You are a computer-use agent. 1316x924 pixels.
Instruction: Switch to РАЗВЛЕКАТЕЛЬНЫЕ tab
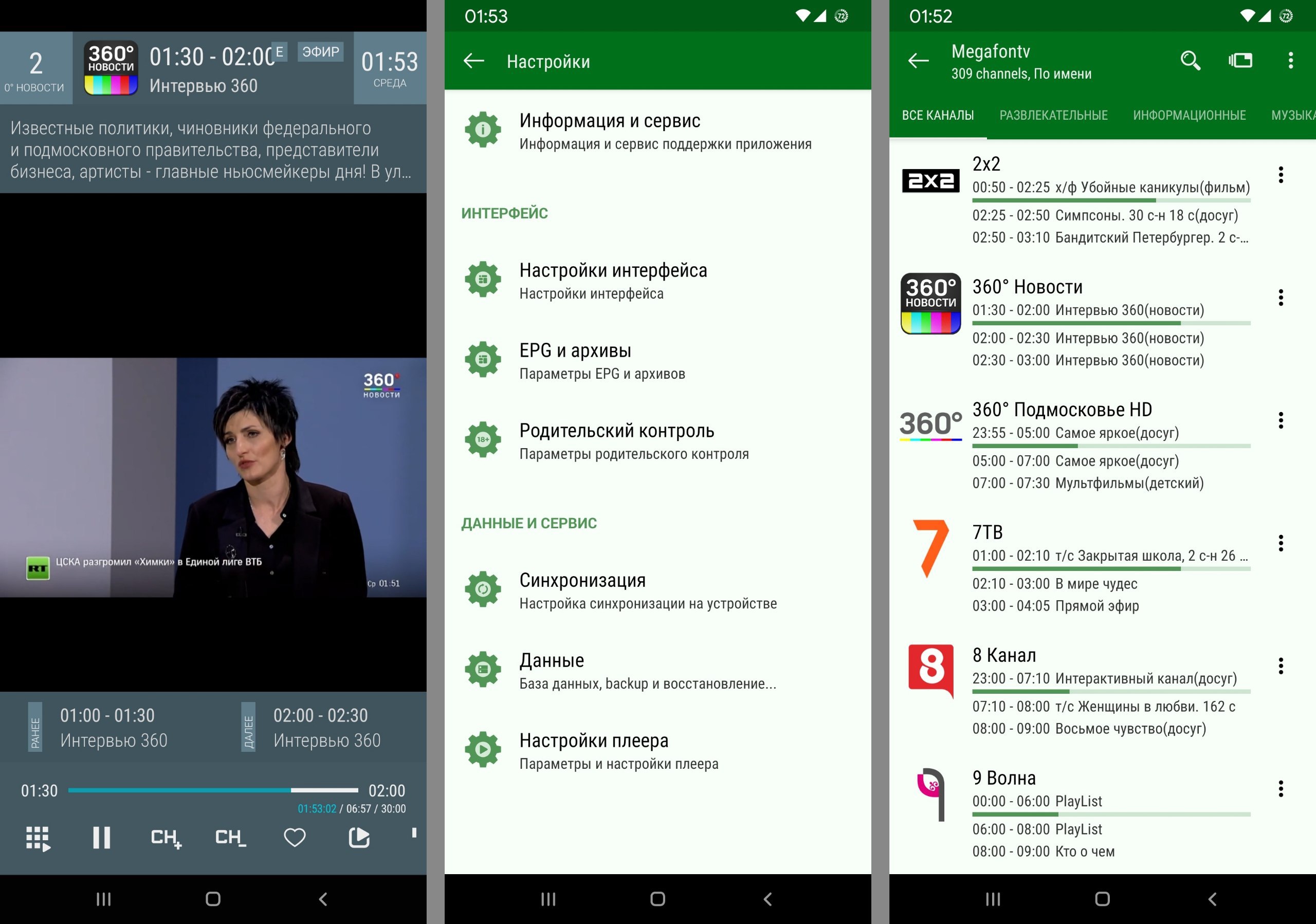1053,115
